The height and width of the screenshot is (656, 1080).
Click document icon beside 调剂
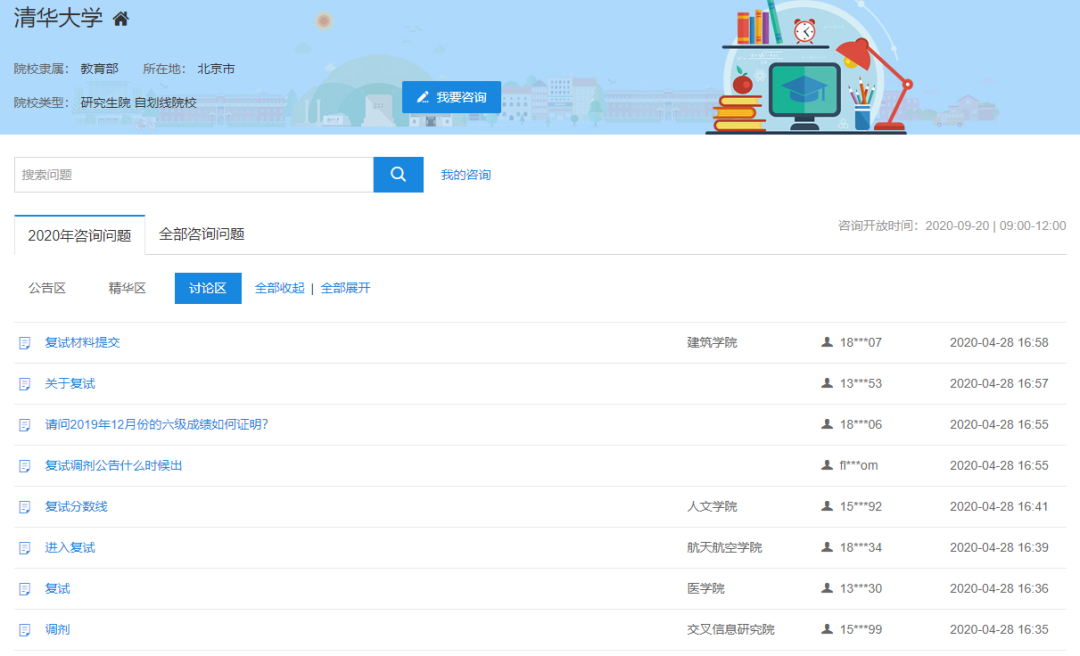[x=25, y=630]
